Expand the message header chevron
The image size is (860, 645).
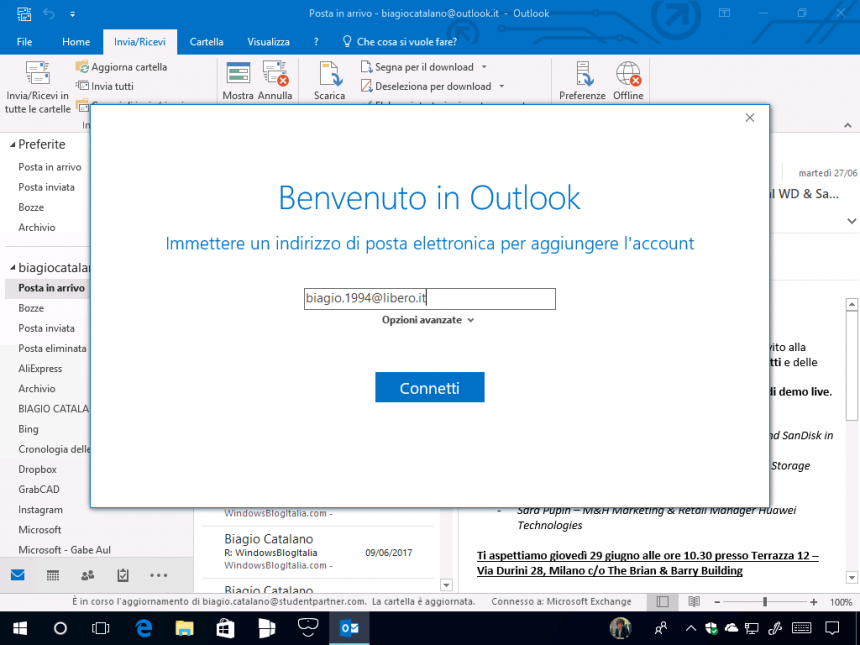click(x=851, y=221)
